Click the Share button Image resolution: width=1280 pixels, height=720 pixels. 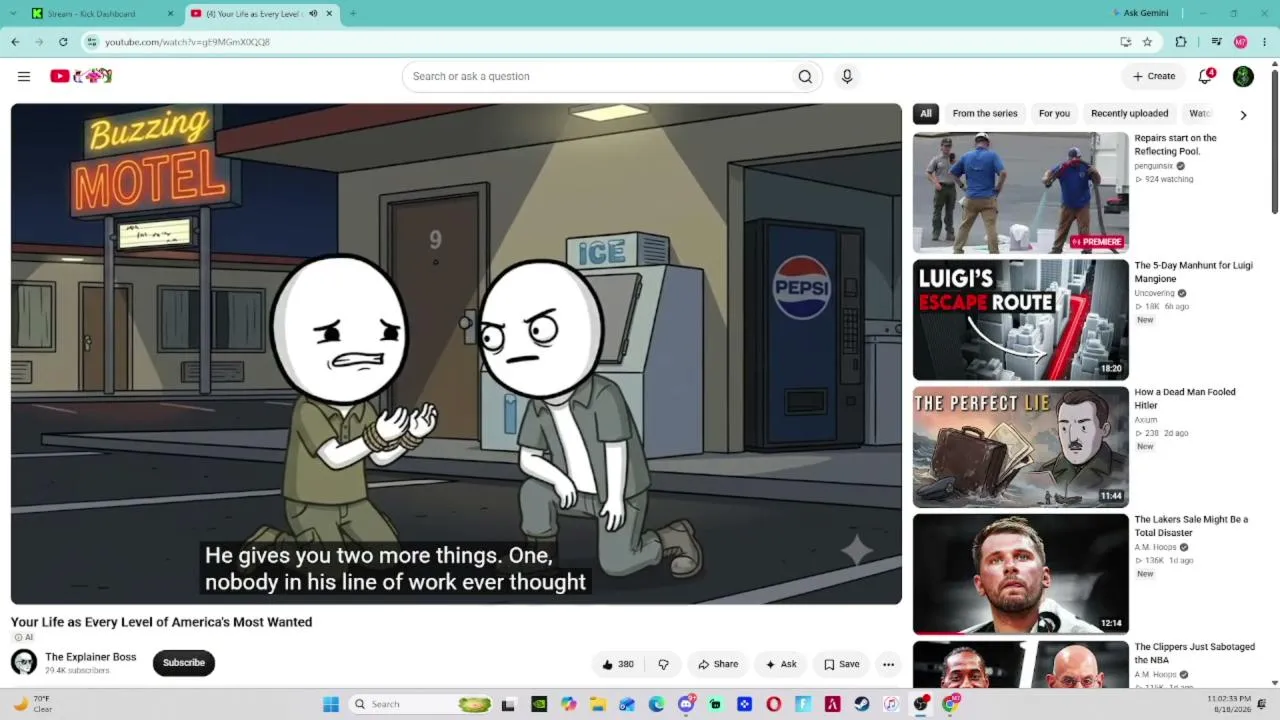[718, 664]
